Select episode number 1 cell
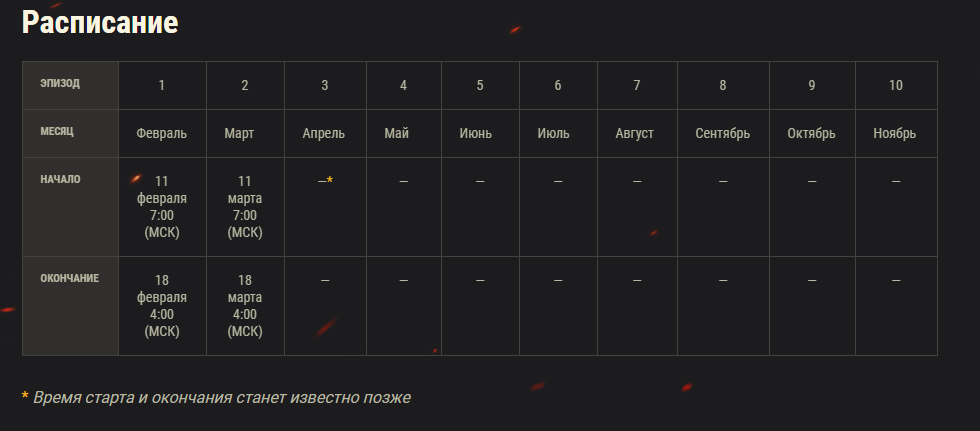980x431 pixels. coord(162,86)
